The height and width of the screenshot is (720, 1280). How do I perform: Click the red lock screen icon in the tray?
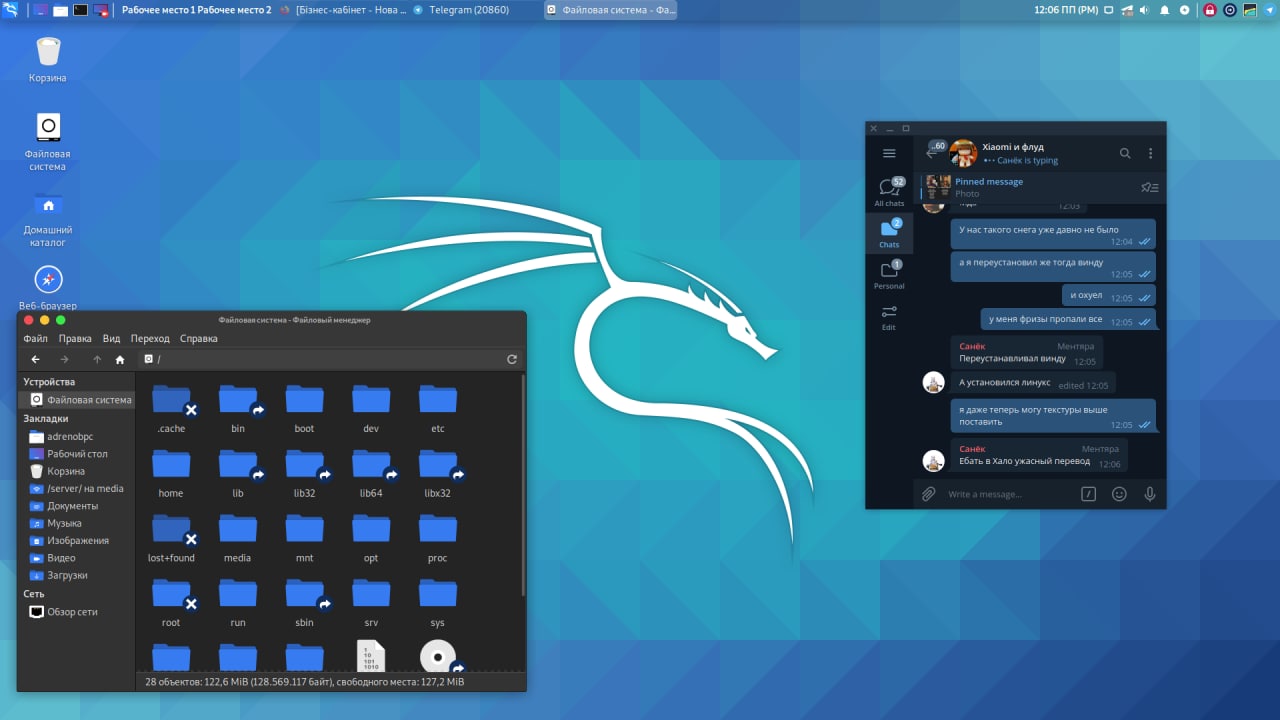tap(1210, 10)
